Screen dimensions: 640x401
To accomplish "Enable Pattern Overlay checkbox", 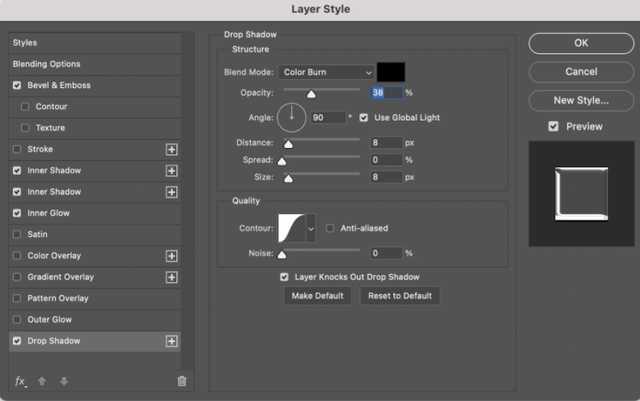I will 17,298.
